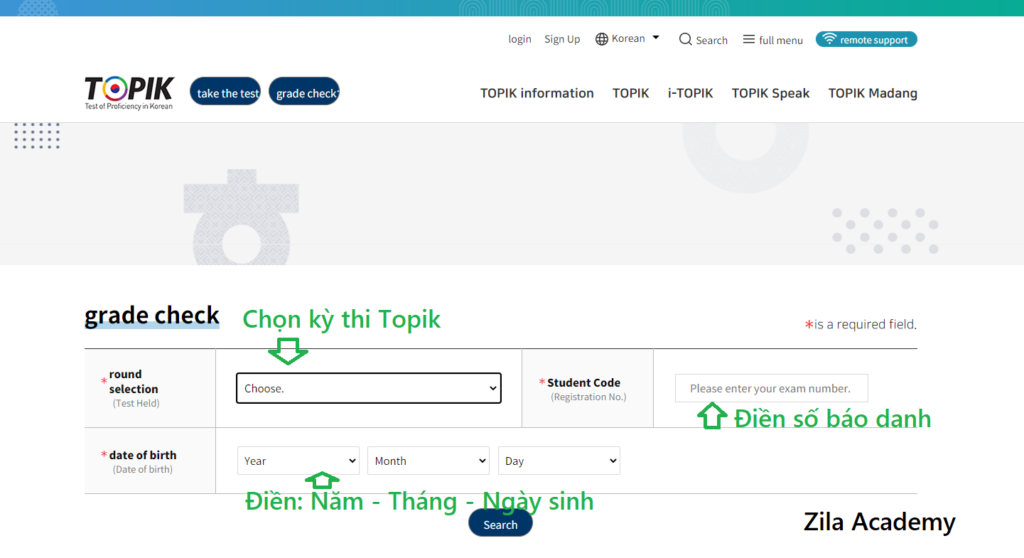Open the hamburger full menu icon
Viewport: 1024px width, 558px height.
click(x=748, y=39)
